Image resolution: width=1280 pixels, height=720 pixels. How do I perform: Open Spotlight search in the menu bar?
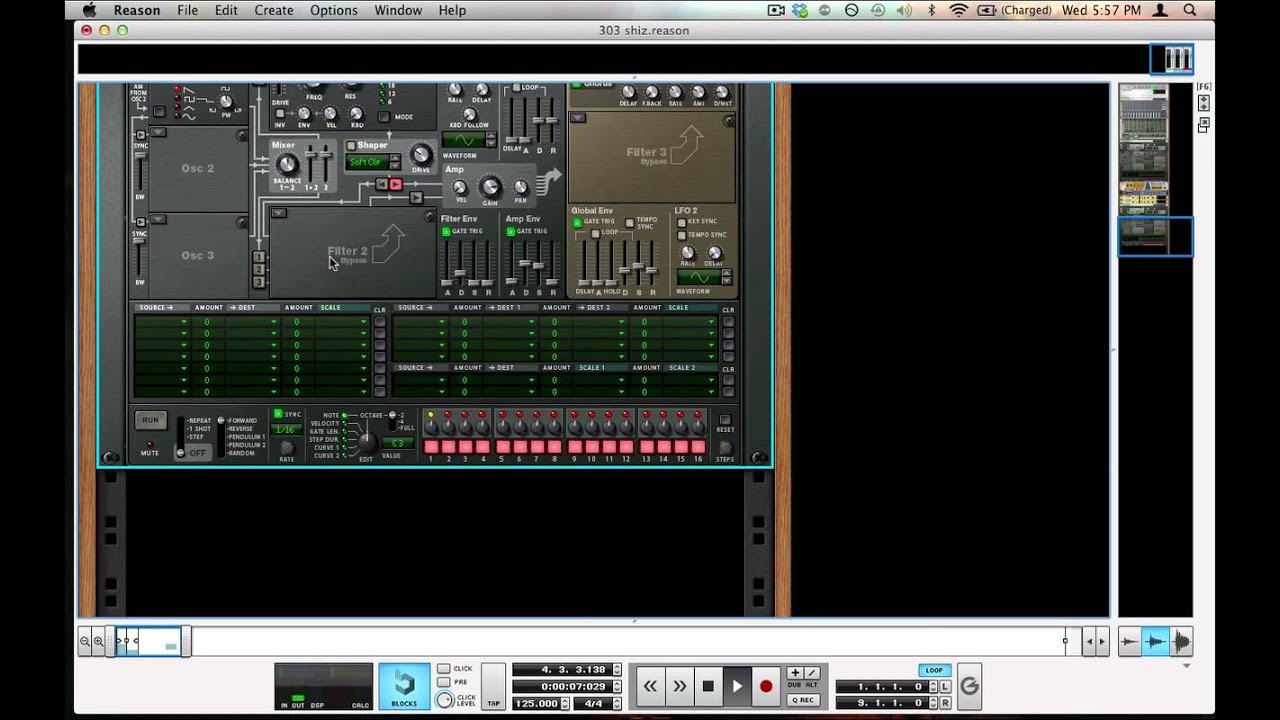coord(1190,10)
